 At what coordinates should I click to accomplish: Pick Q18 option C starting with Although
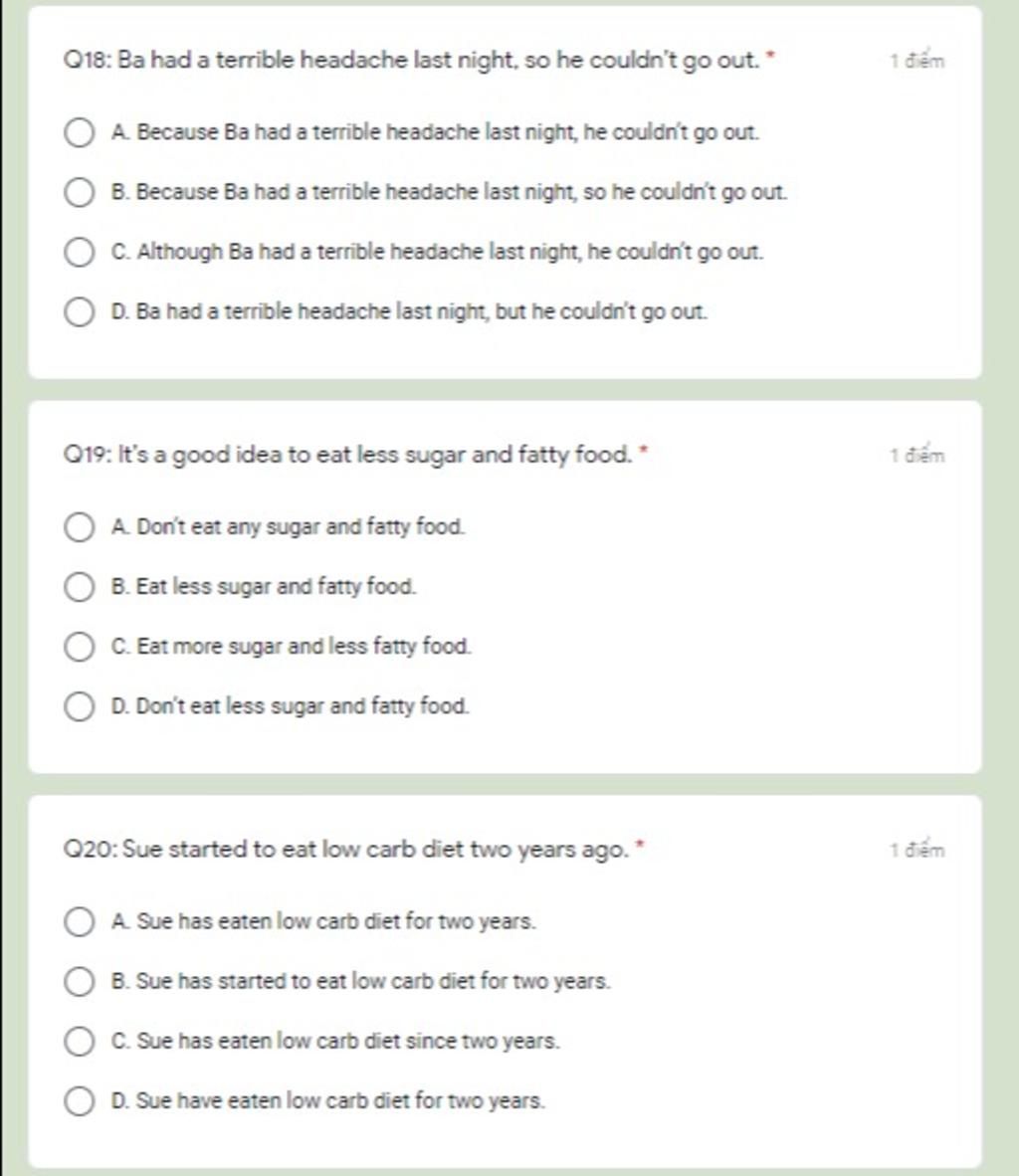click(x=79, y=253)
